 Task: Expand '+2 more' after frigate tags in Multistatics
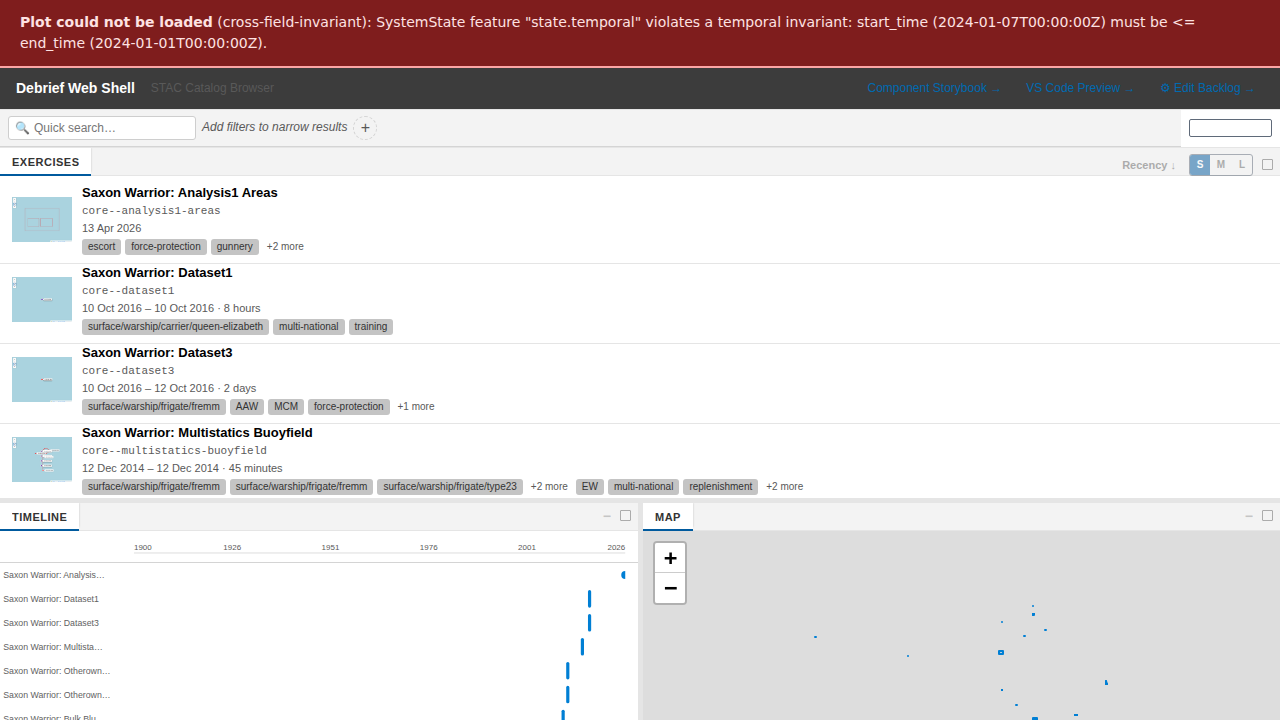549,487
